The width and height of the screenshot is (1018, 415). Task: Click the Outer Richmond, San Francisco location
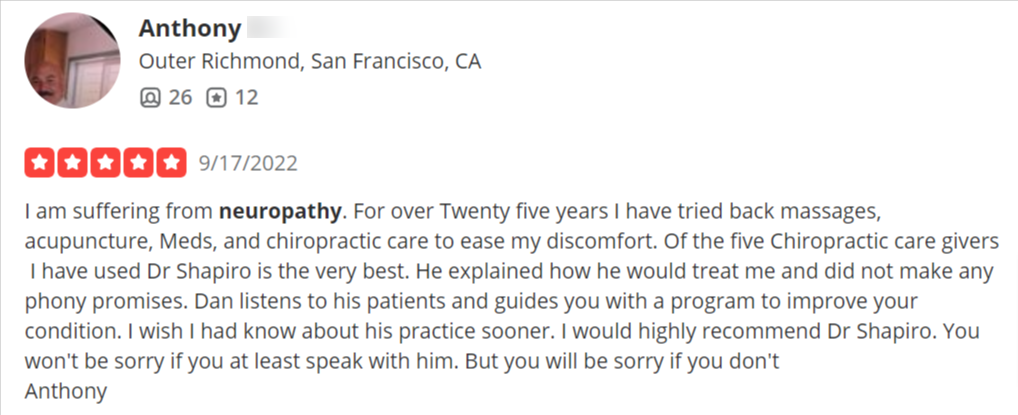coord(310,62)
